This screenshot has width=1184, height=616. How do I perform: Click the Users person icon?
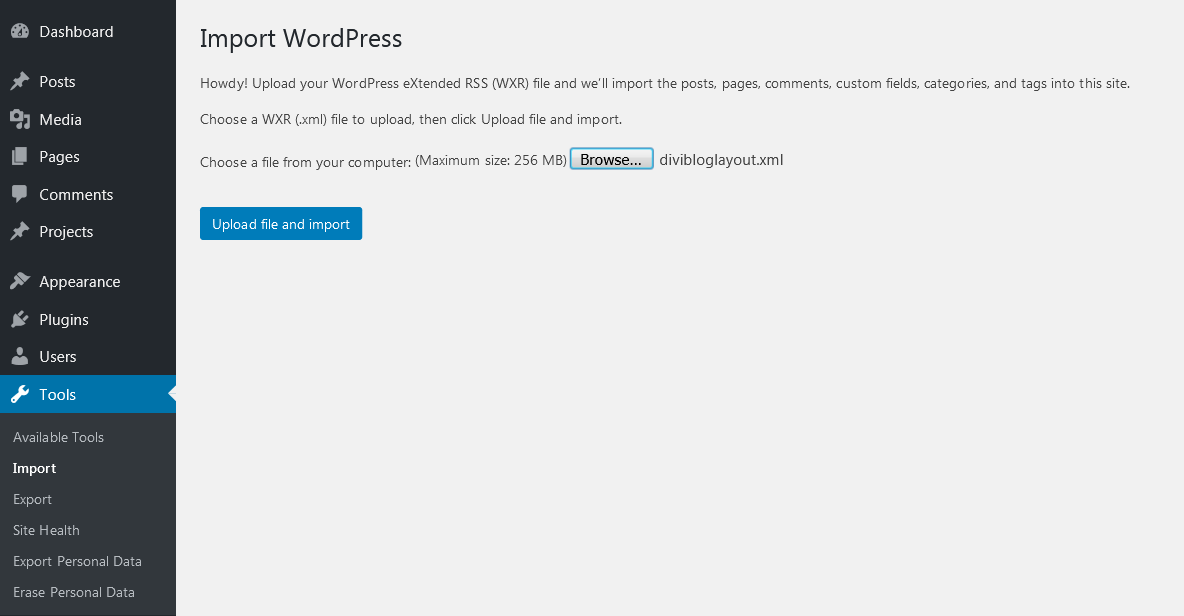(x=20, y=356)
